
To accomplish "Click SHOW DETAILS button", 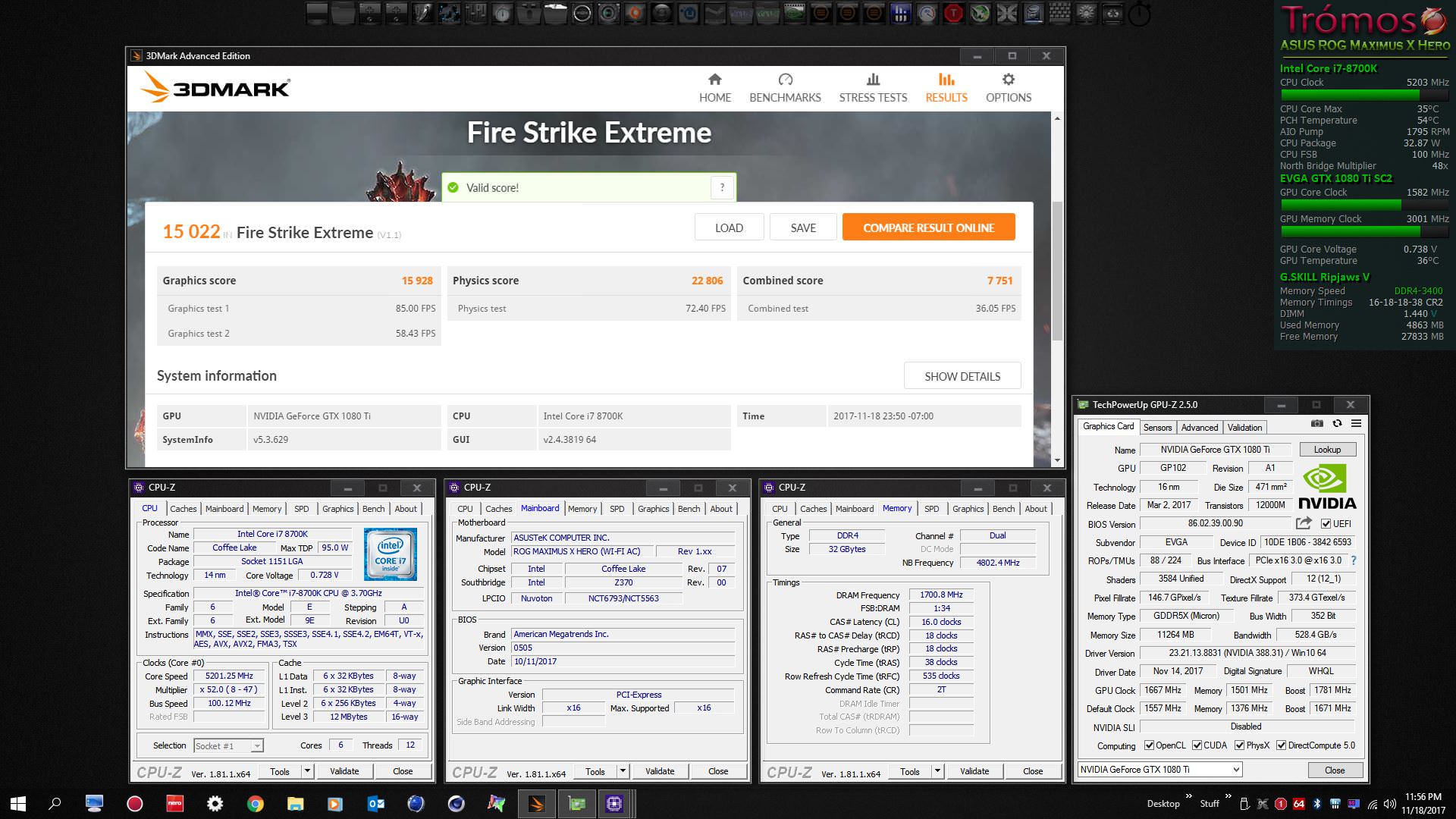I will pos(962,376).
